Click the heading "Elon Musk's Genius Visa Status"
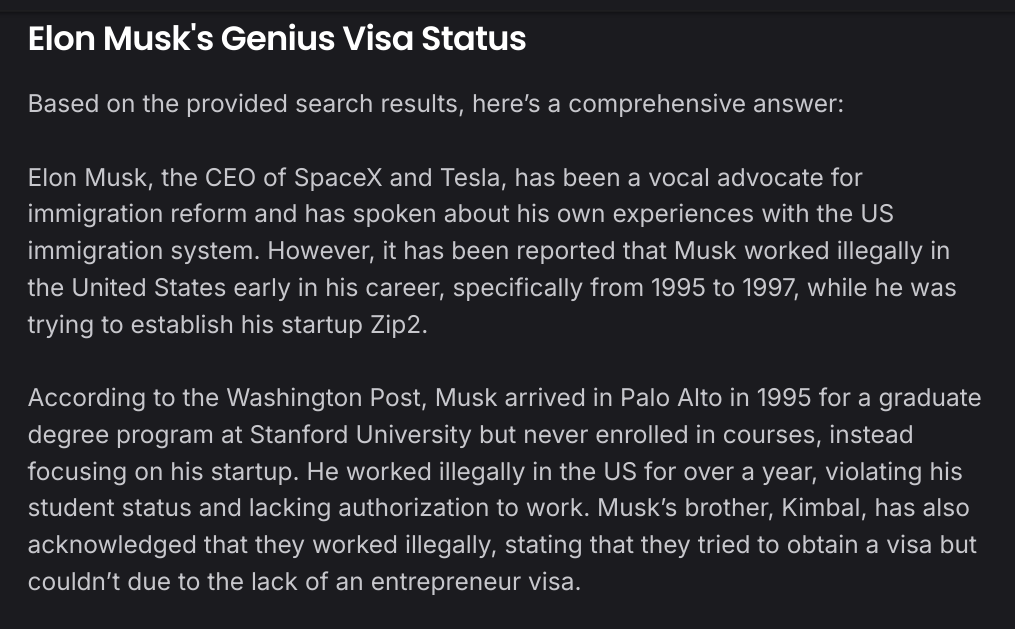The height and width of the screenshot is (629, 1015). [x=277, y=38]
